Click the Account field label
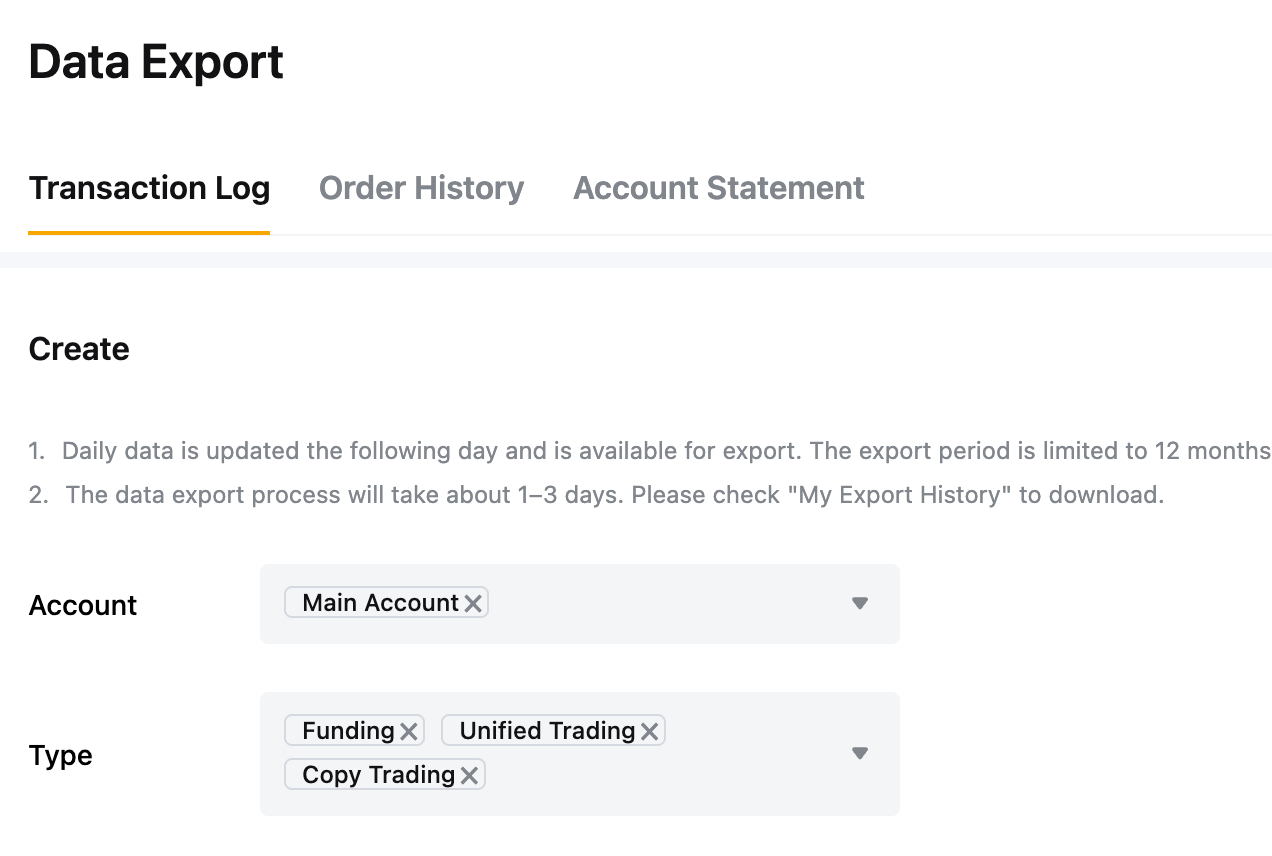This screenshot has width=1272, height=856. pyautogui.click(x=83, y=605)
